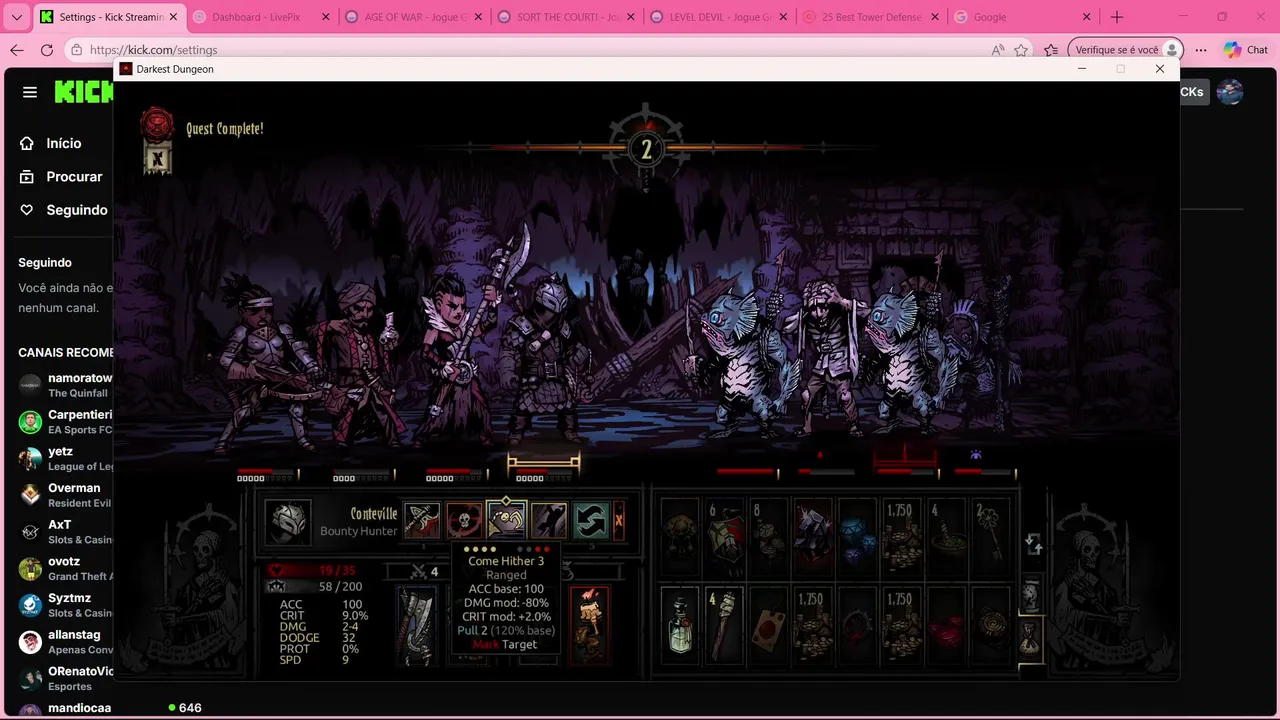Click the equipped axe weapon slot
The image size is (1280, 720).
(417, 626)
